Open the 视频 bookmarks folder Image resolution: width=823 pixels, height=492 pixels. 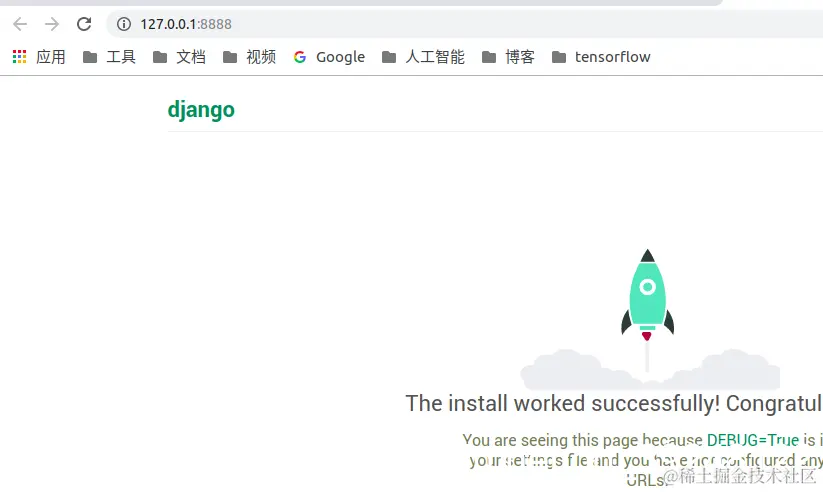(250, 57)
